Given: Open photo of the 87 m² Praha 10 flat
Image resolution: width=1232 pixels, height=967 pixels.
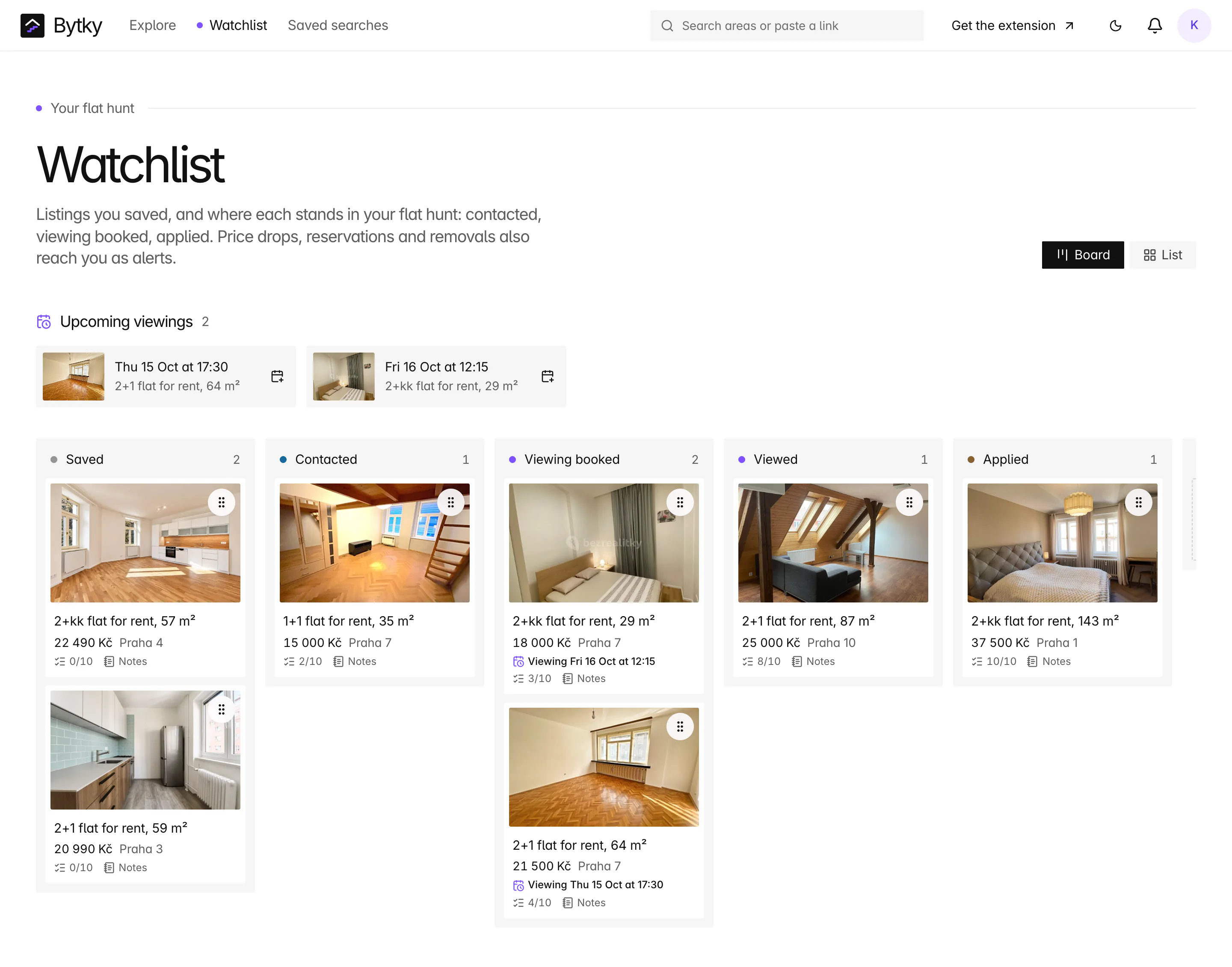Looking at the screenshot, I should [x=833, y=543].
